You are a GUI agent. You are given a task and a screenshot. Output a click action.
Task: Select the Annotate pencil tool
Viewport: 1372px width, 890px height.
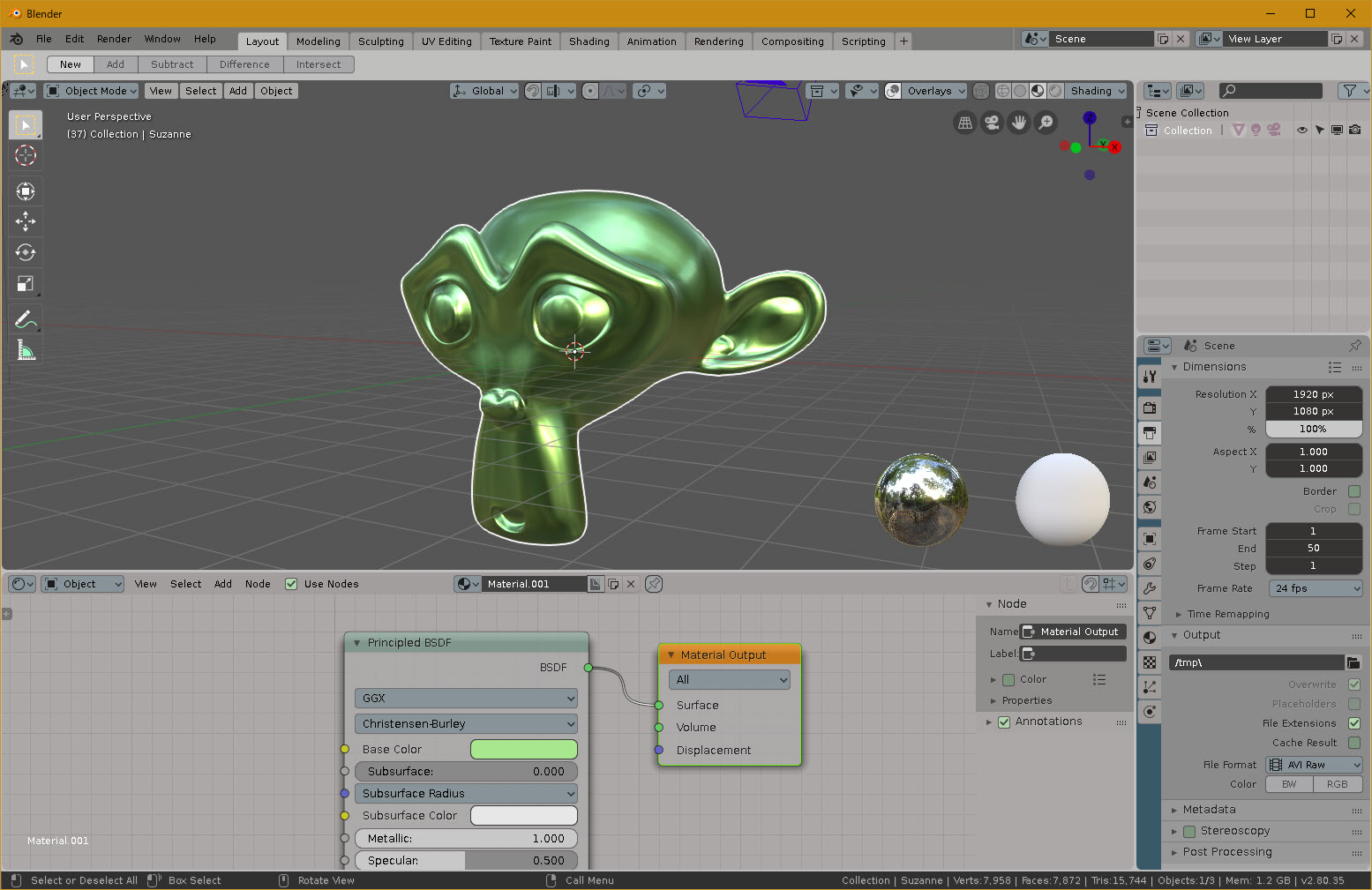[26, 319]
